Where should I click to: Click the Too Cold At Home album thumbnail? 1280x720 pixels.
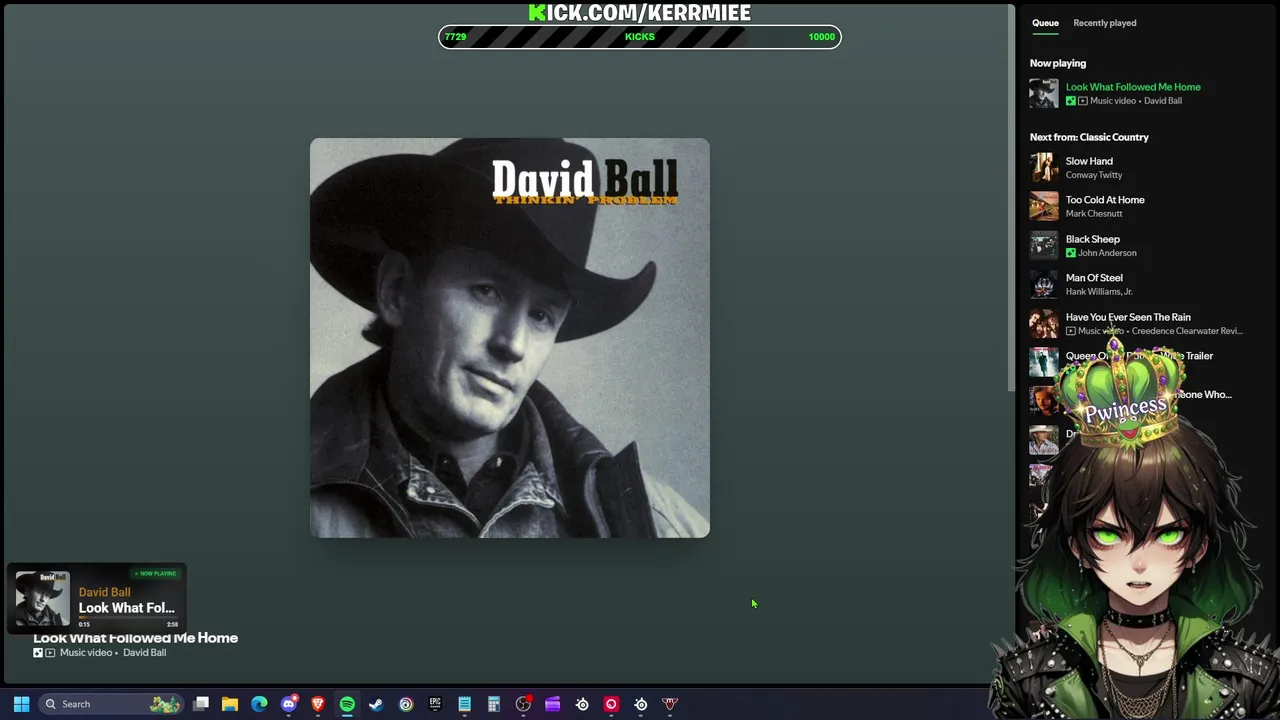(1044, 206)
